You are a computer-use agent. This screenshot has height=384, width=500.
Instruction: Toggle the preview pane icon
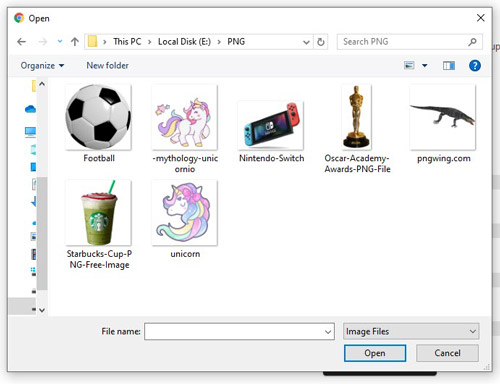[449, 66]
